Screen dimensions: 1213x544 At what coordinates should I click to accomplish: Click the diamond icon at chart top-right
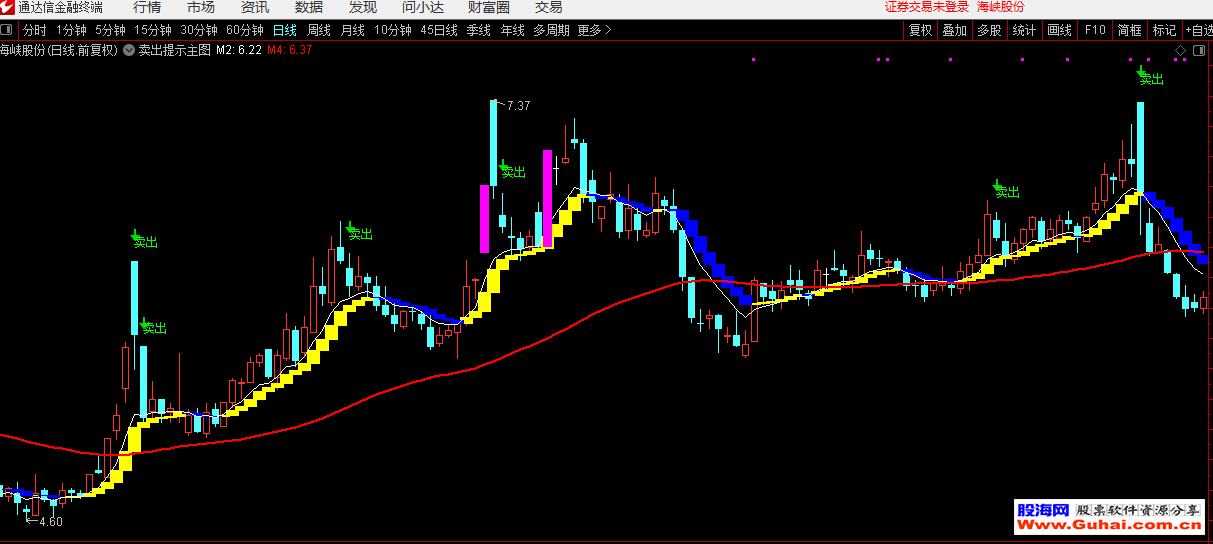1181,49
